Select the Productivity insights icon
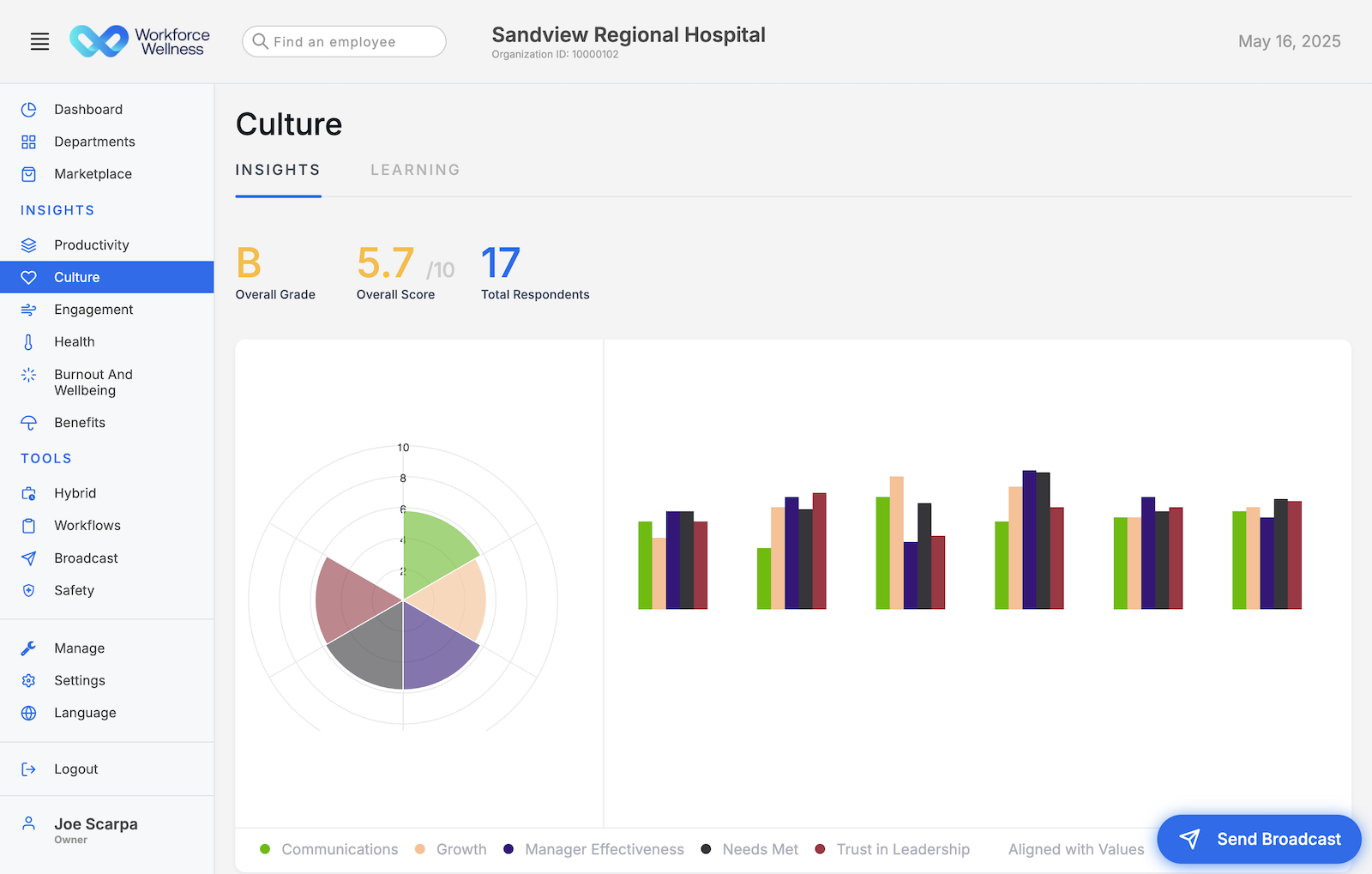 tap(29, 244)
